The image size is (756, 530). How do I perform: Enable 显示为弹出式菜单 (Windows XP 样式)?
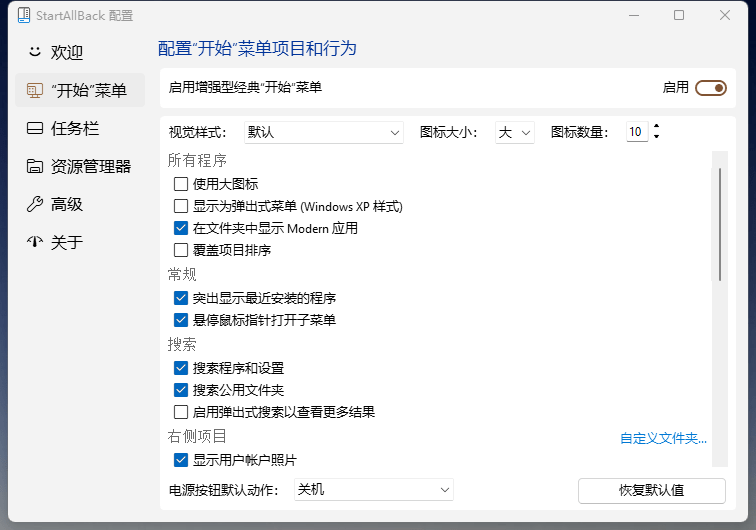(181, 206)
